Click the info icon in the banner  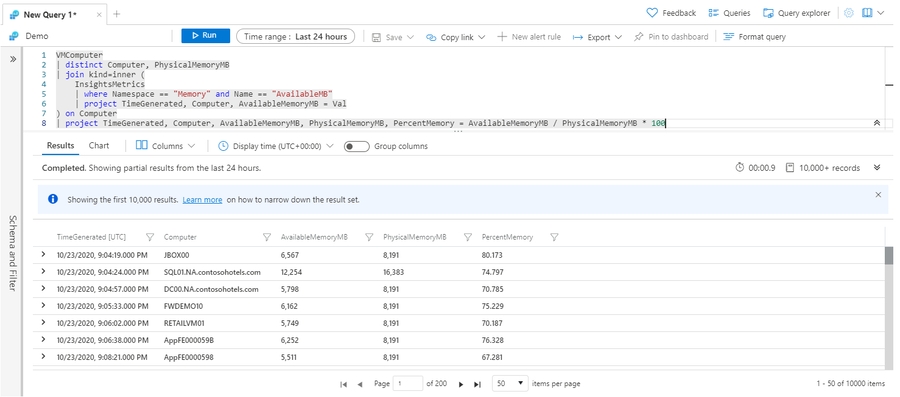point(53,199)
